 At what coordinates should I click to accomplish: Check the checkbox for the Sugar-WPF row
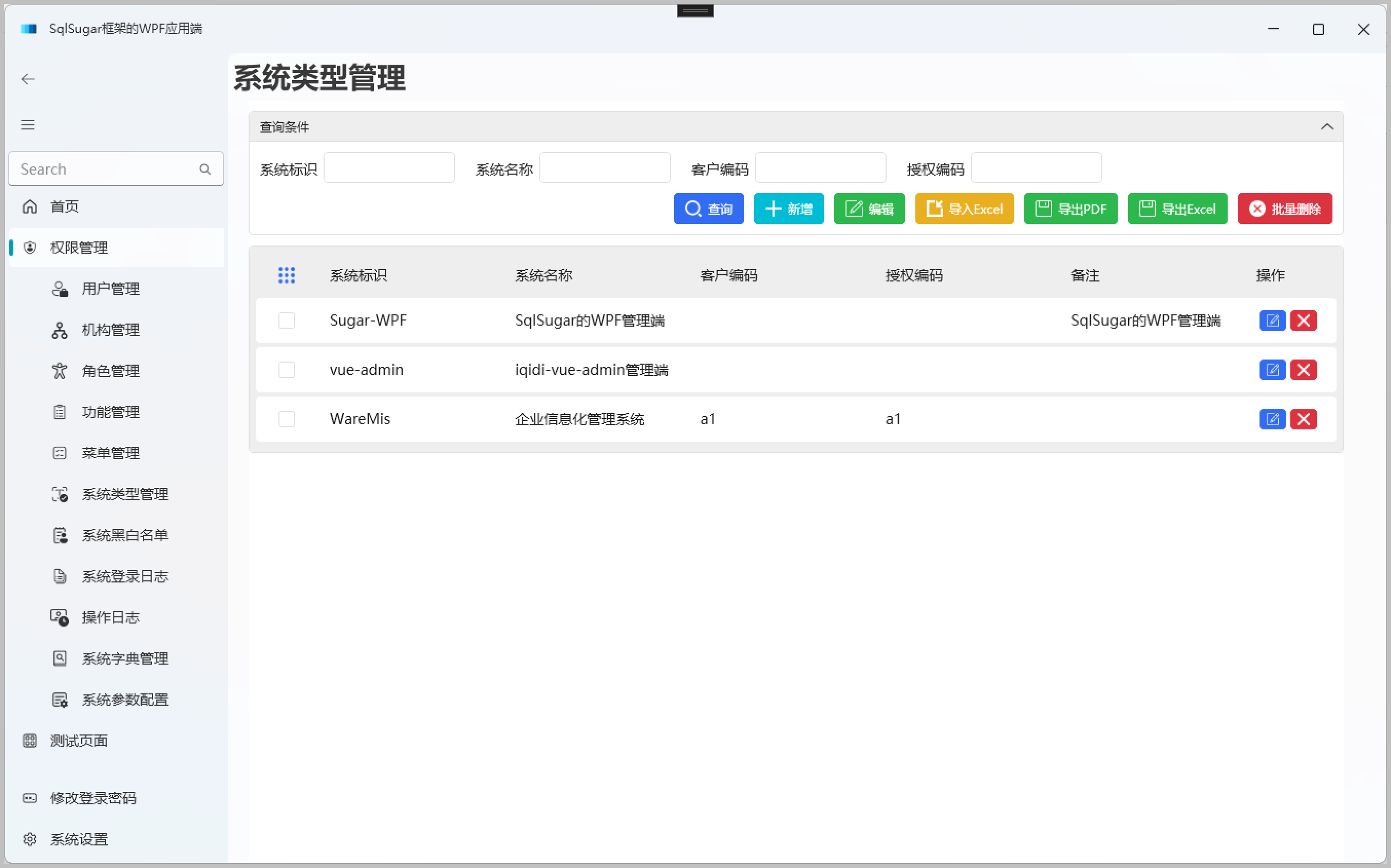click(287, 320)
